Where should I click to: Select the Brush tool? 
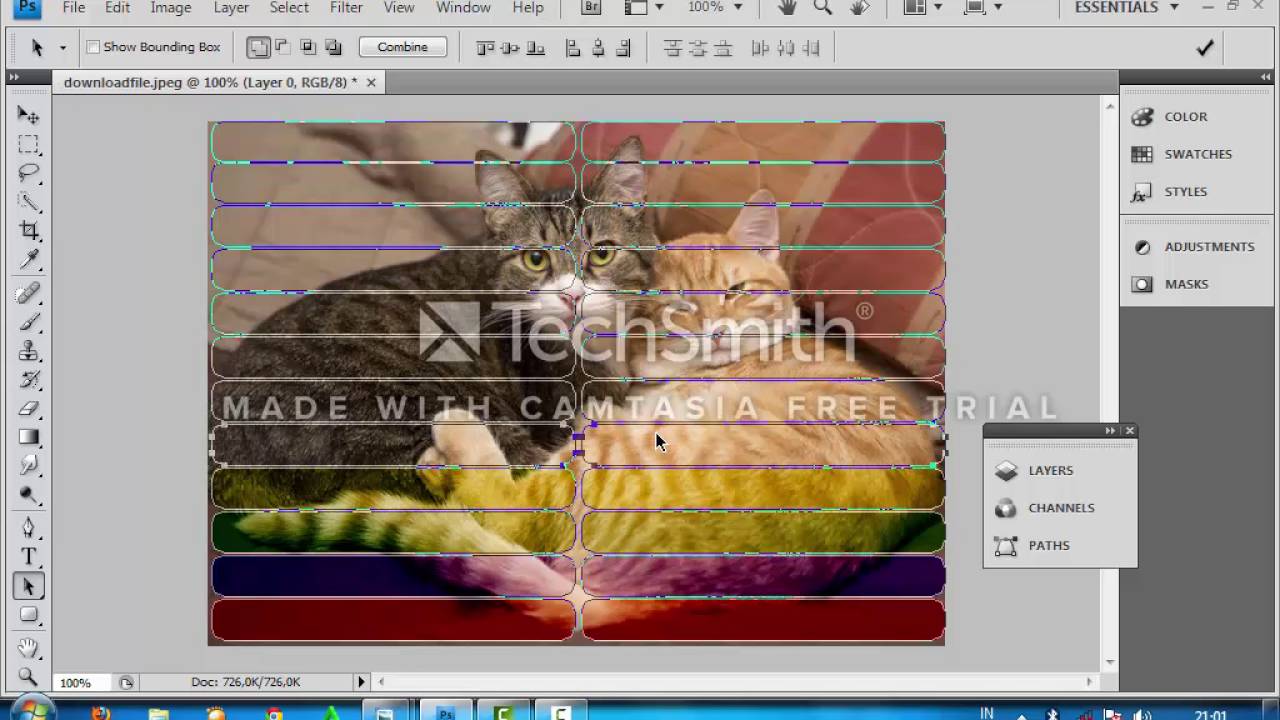coord(28,322)
